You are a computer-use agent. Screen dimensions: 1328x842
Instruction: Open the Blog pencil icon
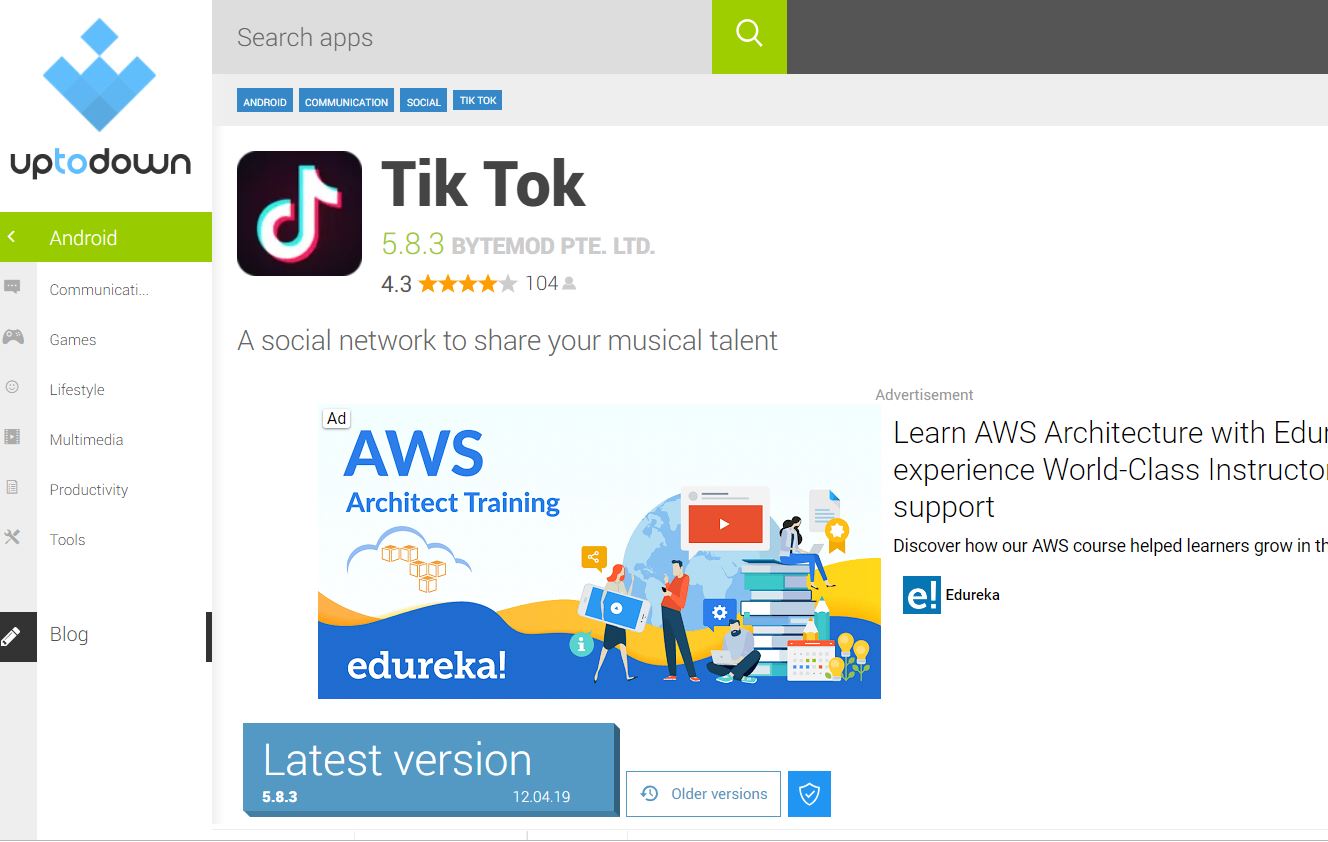pyautogui.click(x=12, y=636)
